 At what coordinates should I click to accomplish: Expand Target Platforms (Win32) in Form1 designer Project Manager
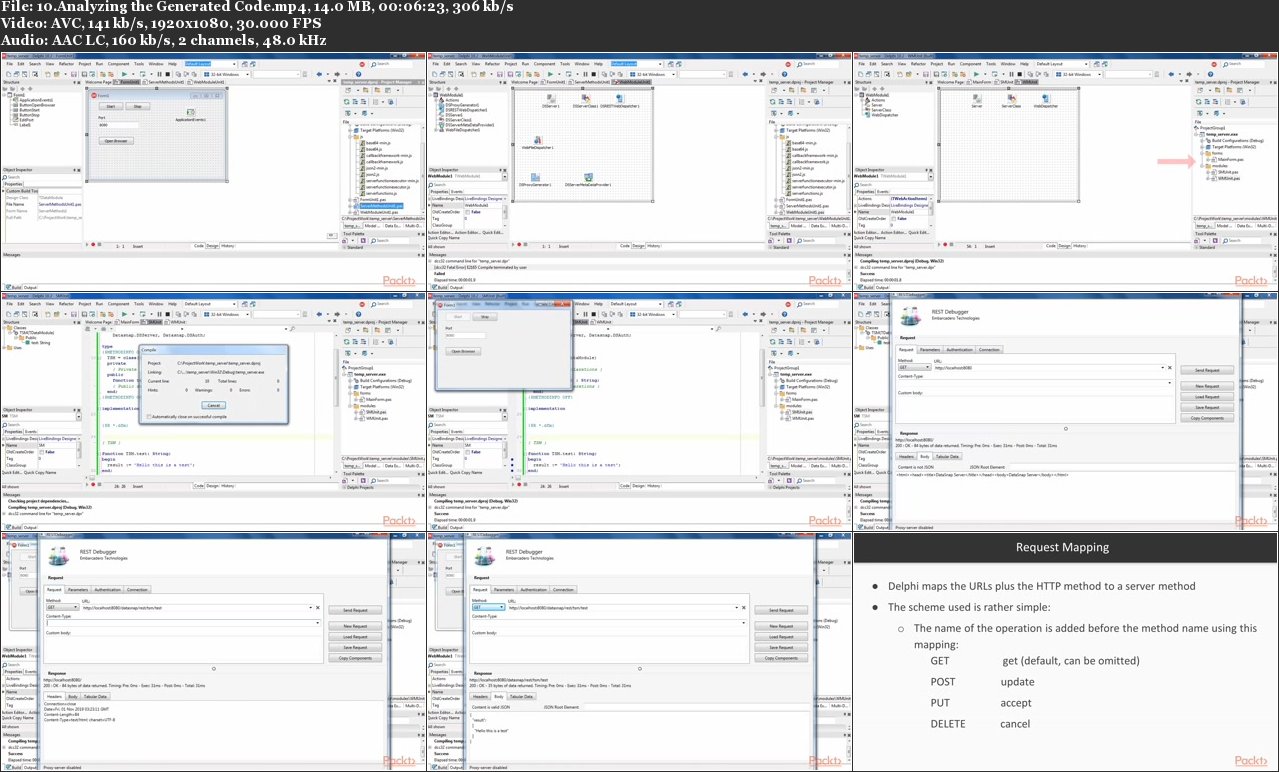click(x=350, y=131)
